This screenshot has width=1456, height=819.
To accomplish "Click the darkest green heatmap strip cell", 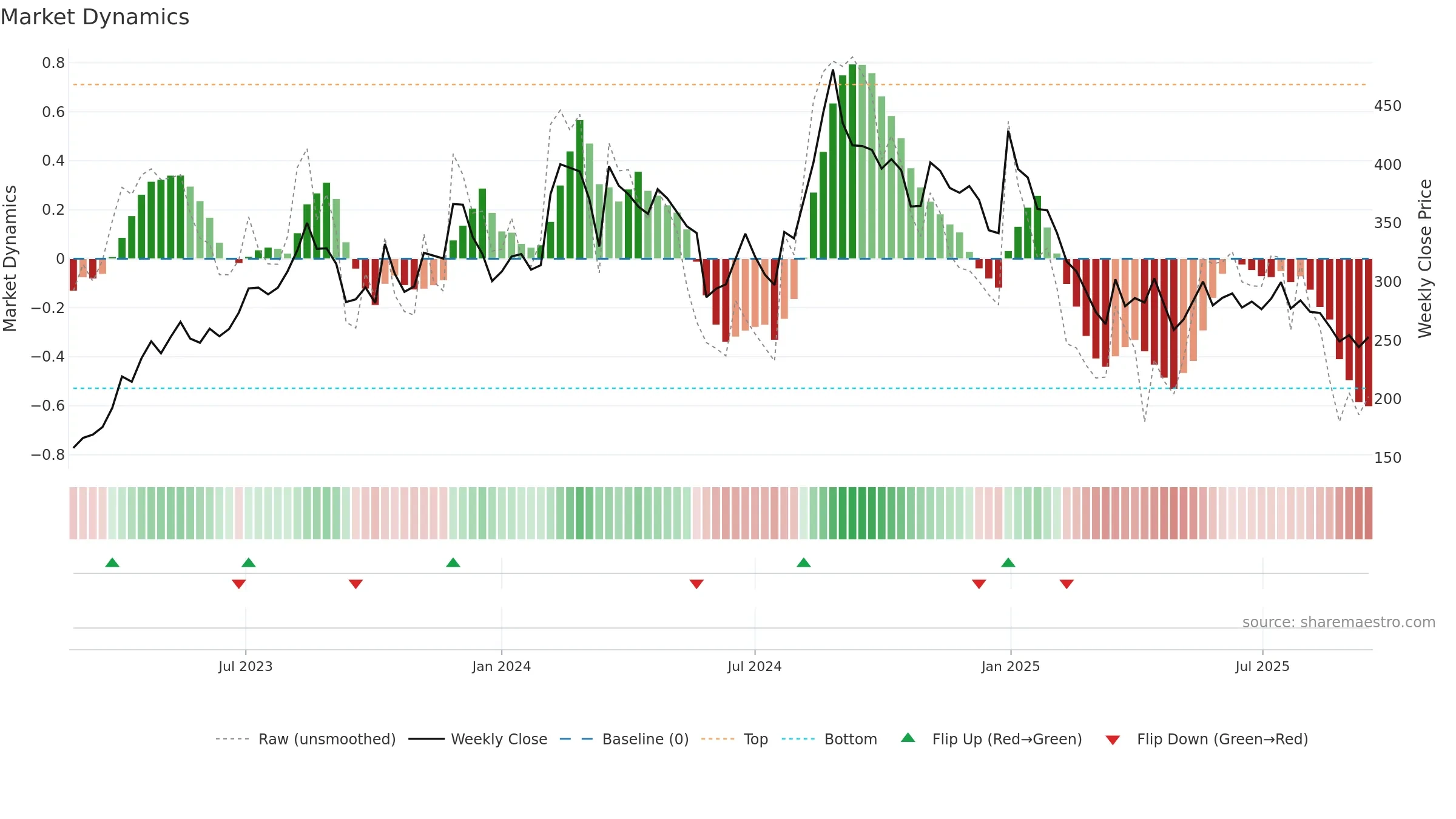I will 852,513.
